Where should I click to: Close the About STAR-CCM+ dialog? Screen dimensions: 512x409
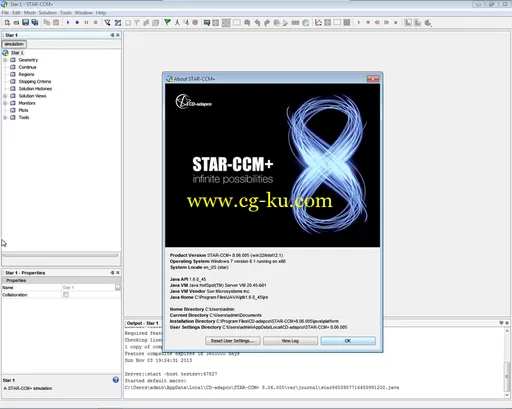point(373,79)
